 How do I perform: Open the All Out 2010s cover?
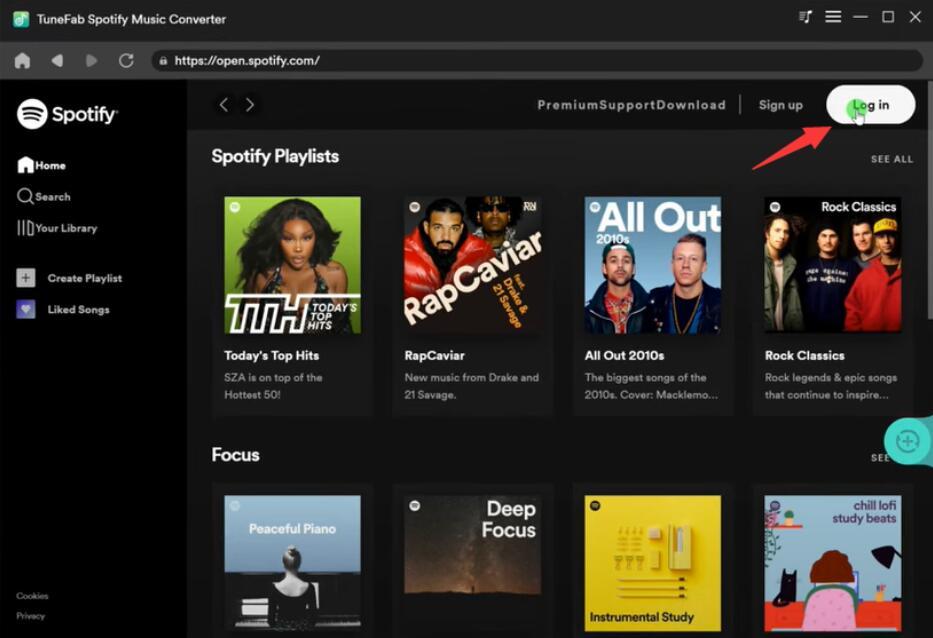(653, 265)
